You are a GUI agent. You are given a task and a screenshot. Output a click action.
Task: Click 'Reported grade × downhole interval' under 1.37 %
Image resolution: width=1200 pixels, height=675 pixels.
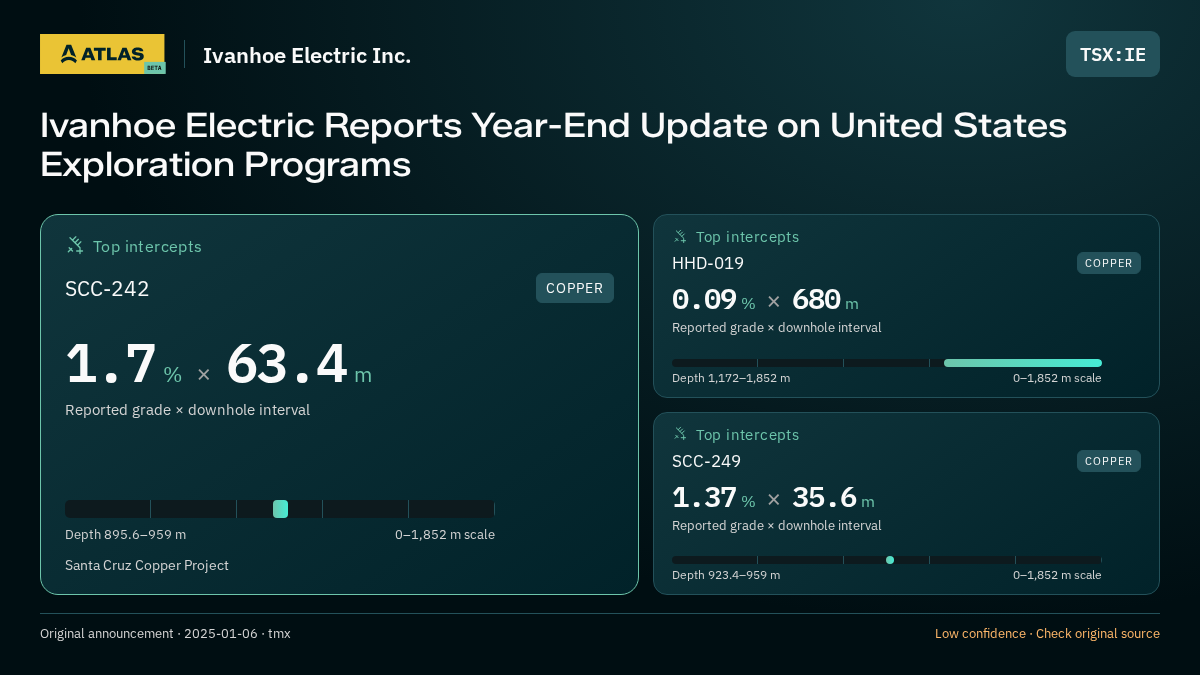pos(777,526)
